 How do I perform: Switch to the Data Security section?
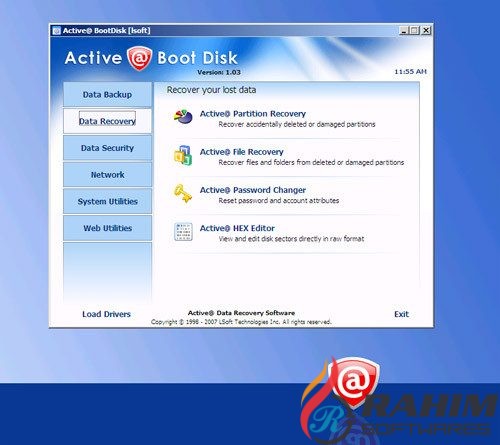[107, 148]
